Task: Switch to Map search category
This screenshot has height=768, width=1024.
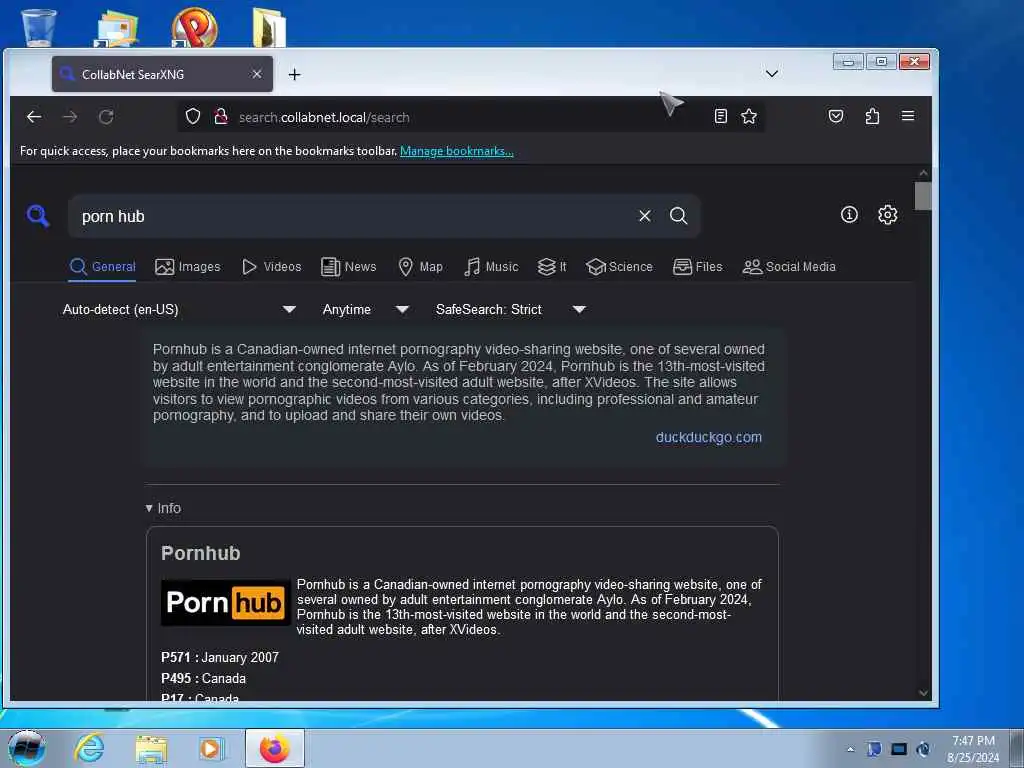Action: 420,266
